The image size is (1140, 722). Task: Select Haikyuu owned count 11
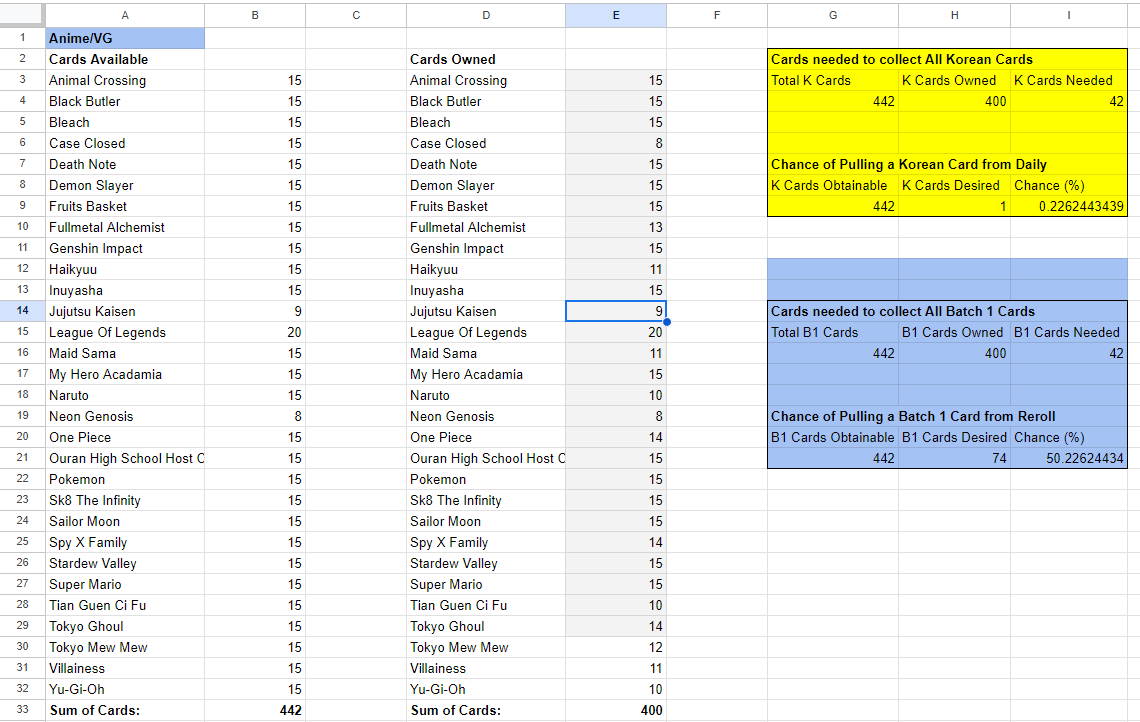(x=616, y=270)
